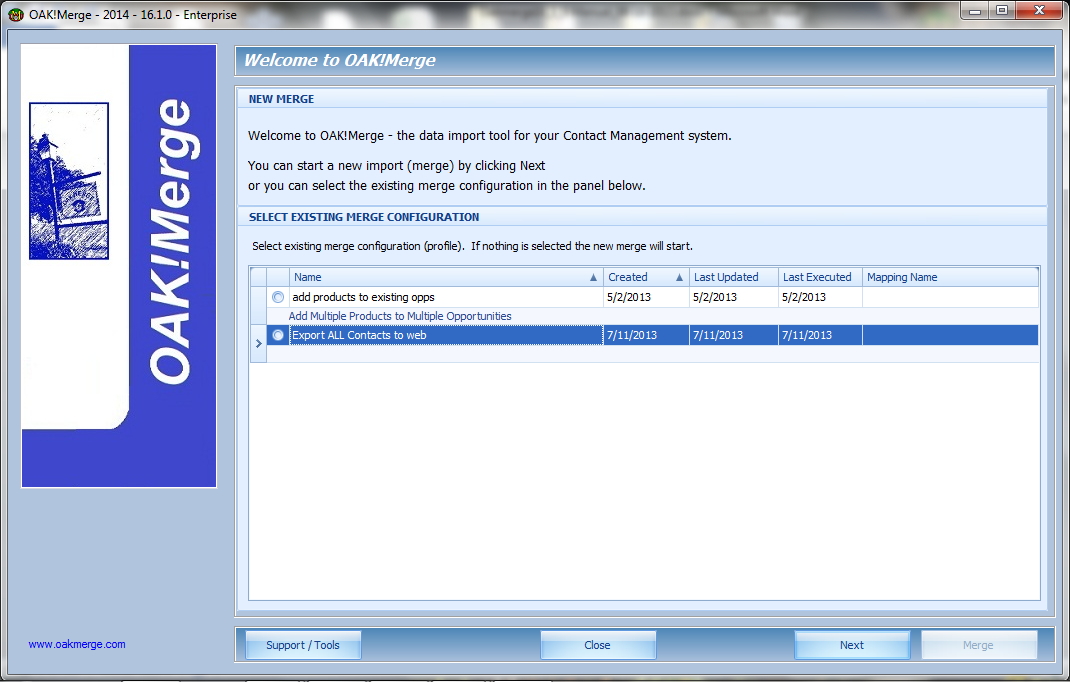Click the 'Add Multiple Products to Multiple Opportunities' description
The image size is (1070, 682).
pos(400,316)
